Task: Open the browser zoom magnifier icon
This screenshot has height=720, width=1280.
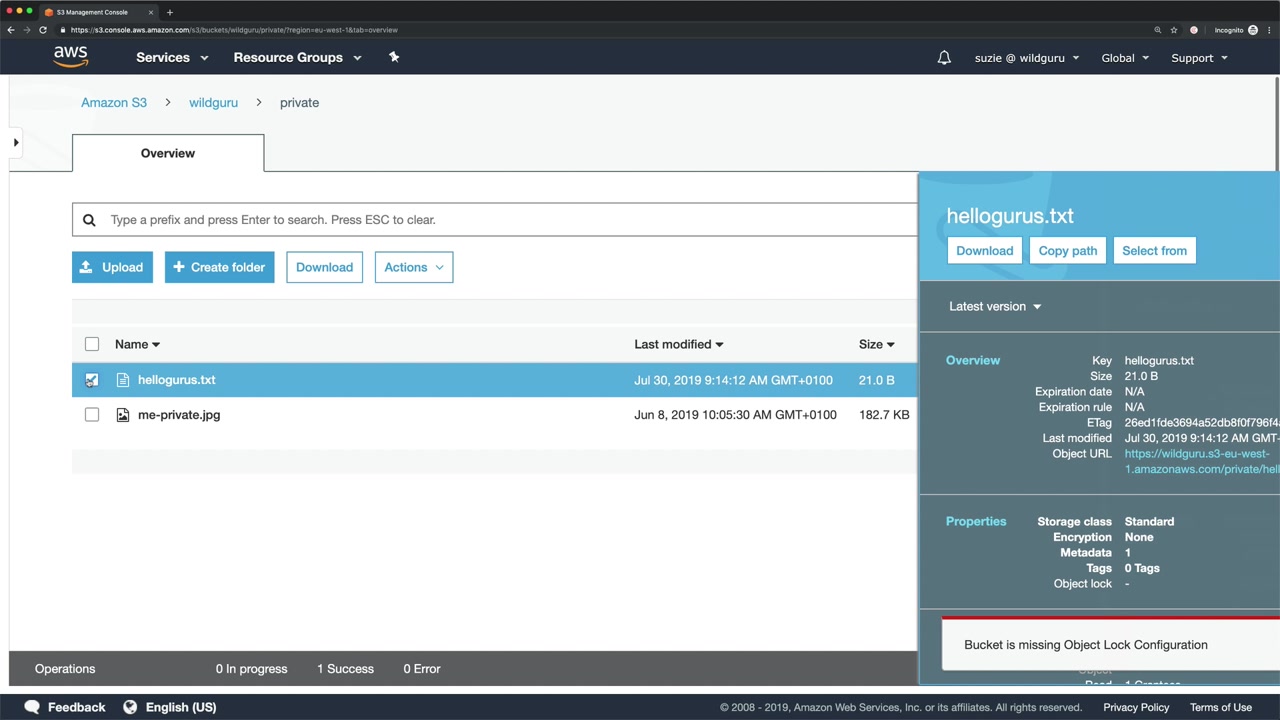Action: (x=1158, y=30)
